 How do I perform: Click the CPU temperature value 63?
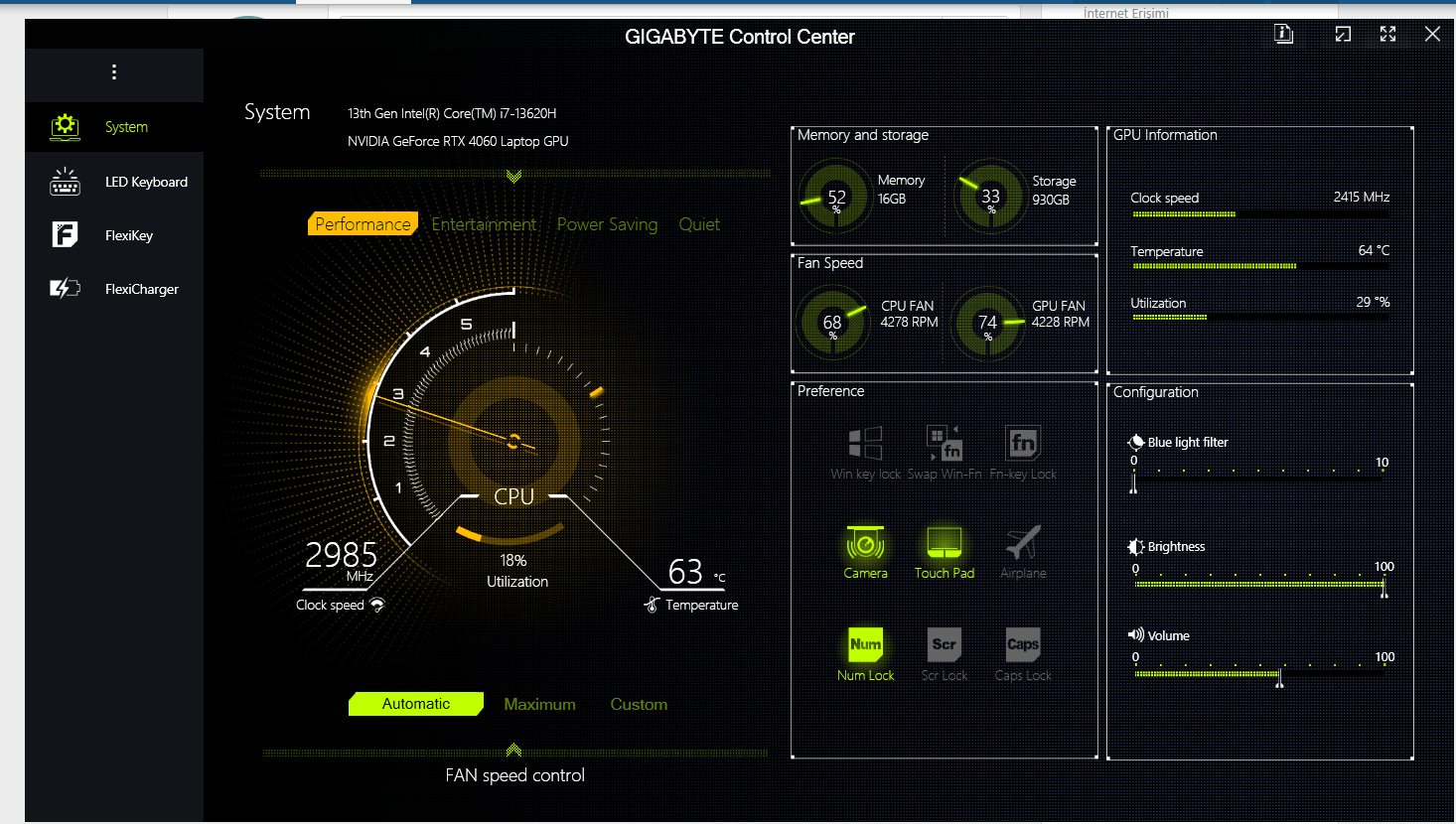[x=685, y=572]
